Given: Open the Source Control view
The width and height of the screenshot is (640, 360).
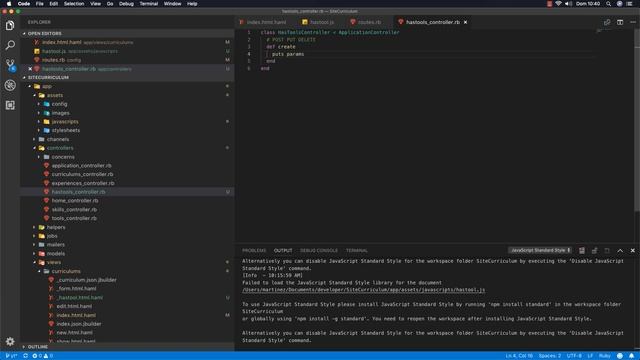Looking at the screenshot, I should coord(10,65).
